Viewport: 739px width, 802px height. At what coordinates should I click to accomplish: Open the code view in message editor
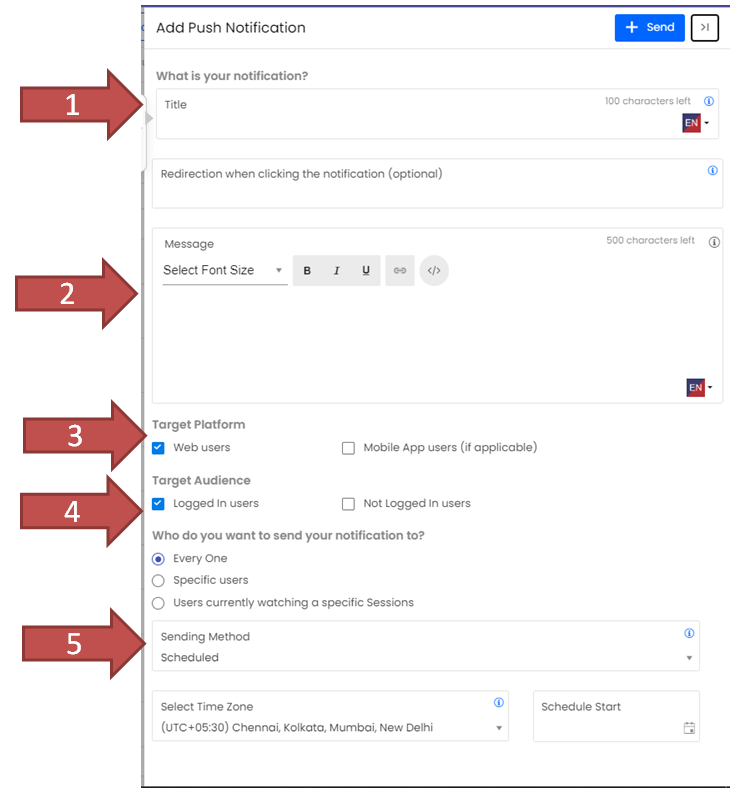click(434, 271)
